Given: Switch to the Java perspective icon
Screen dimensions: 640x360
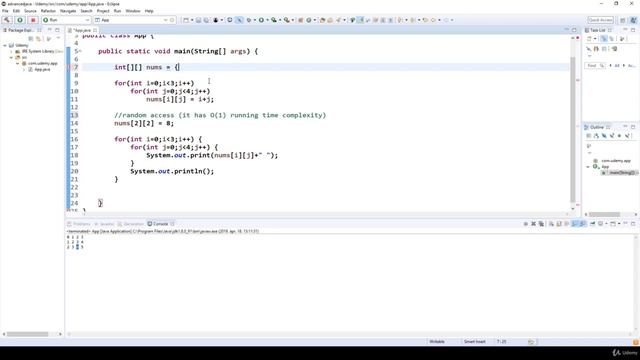Looking at the screenshot, I should pyautogui.click(x=633, y=20).
